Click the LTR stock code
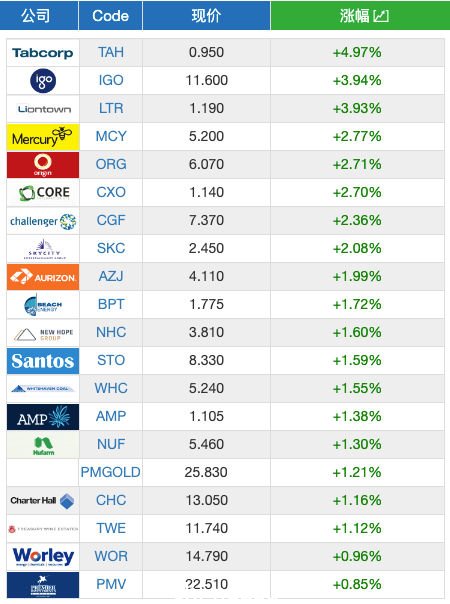Screen dimensions: 450x604 111,108
